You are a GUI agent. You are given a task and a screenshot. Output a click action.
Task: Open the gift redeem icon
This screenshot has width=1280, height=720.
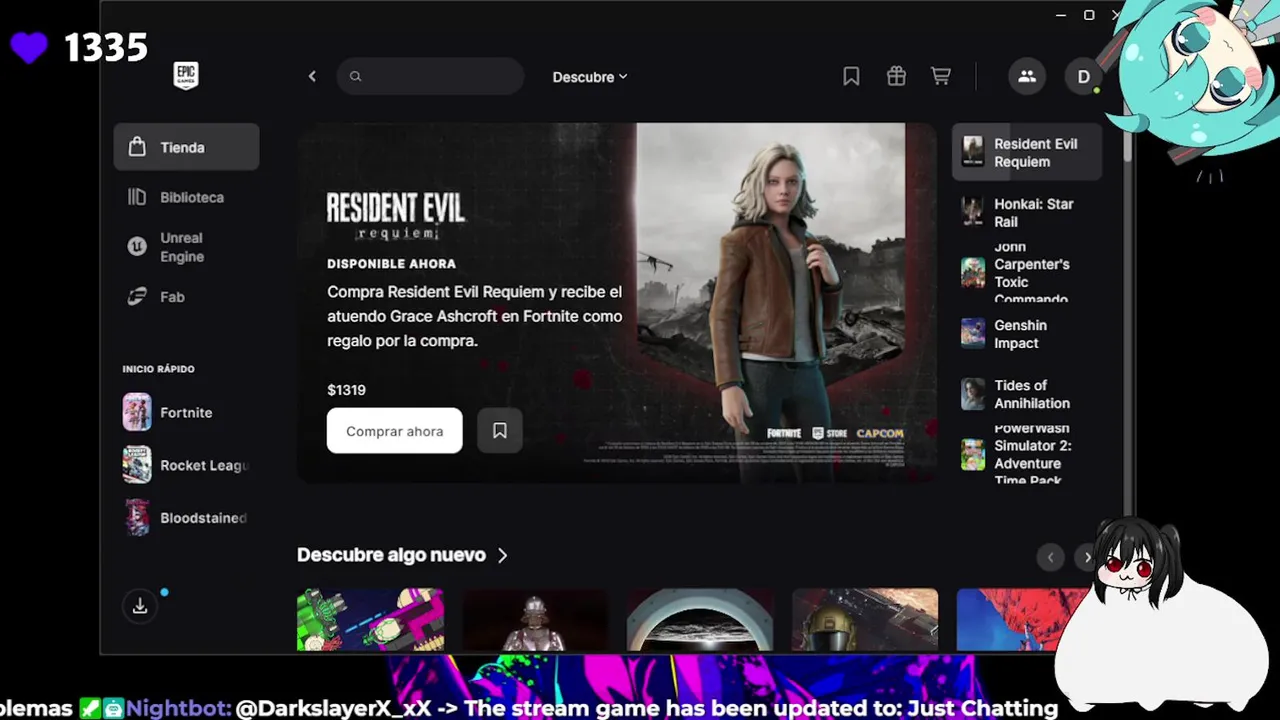(896, 76)
